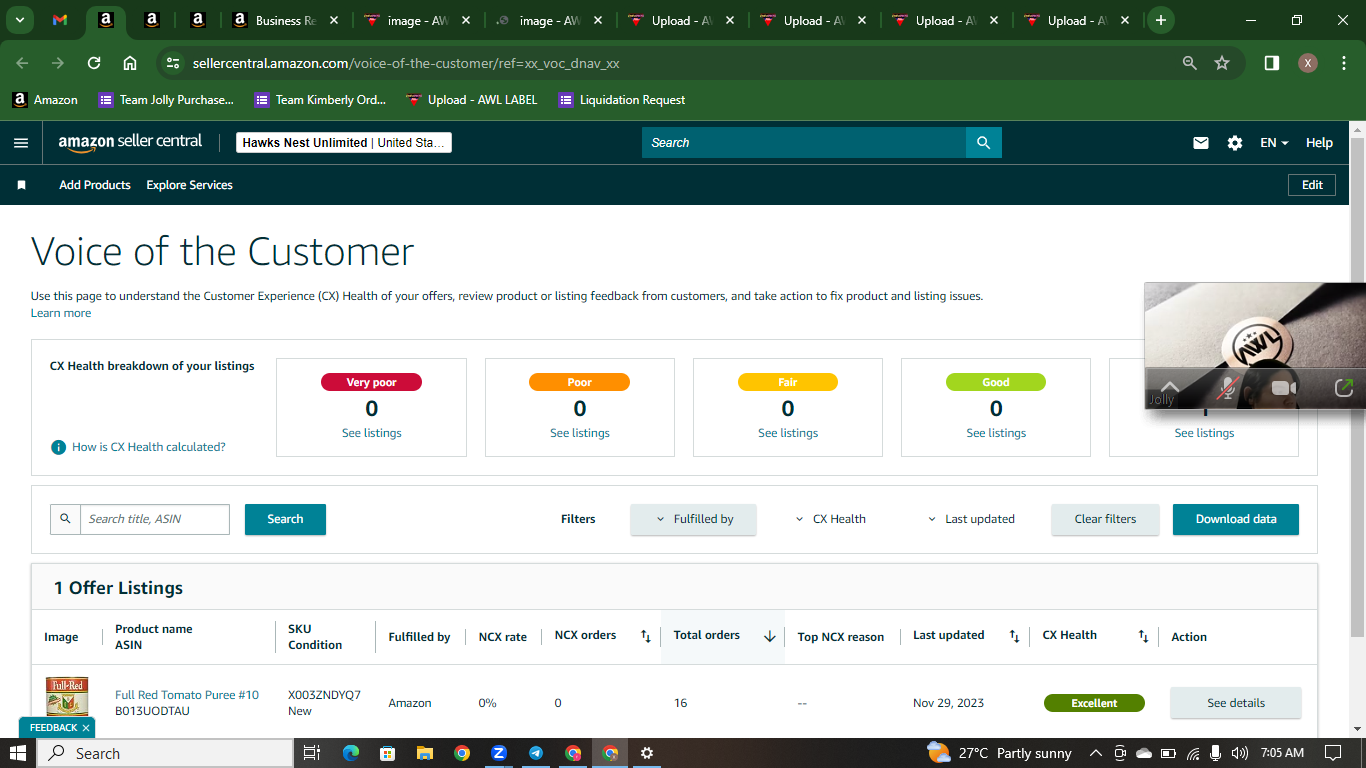This screenshot has height=768, width=1366.
Task: View site information icon in the address bar
Action: click(x=173, y=63)
